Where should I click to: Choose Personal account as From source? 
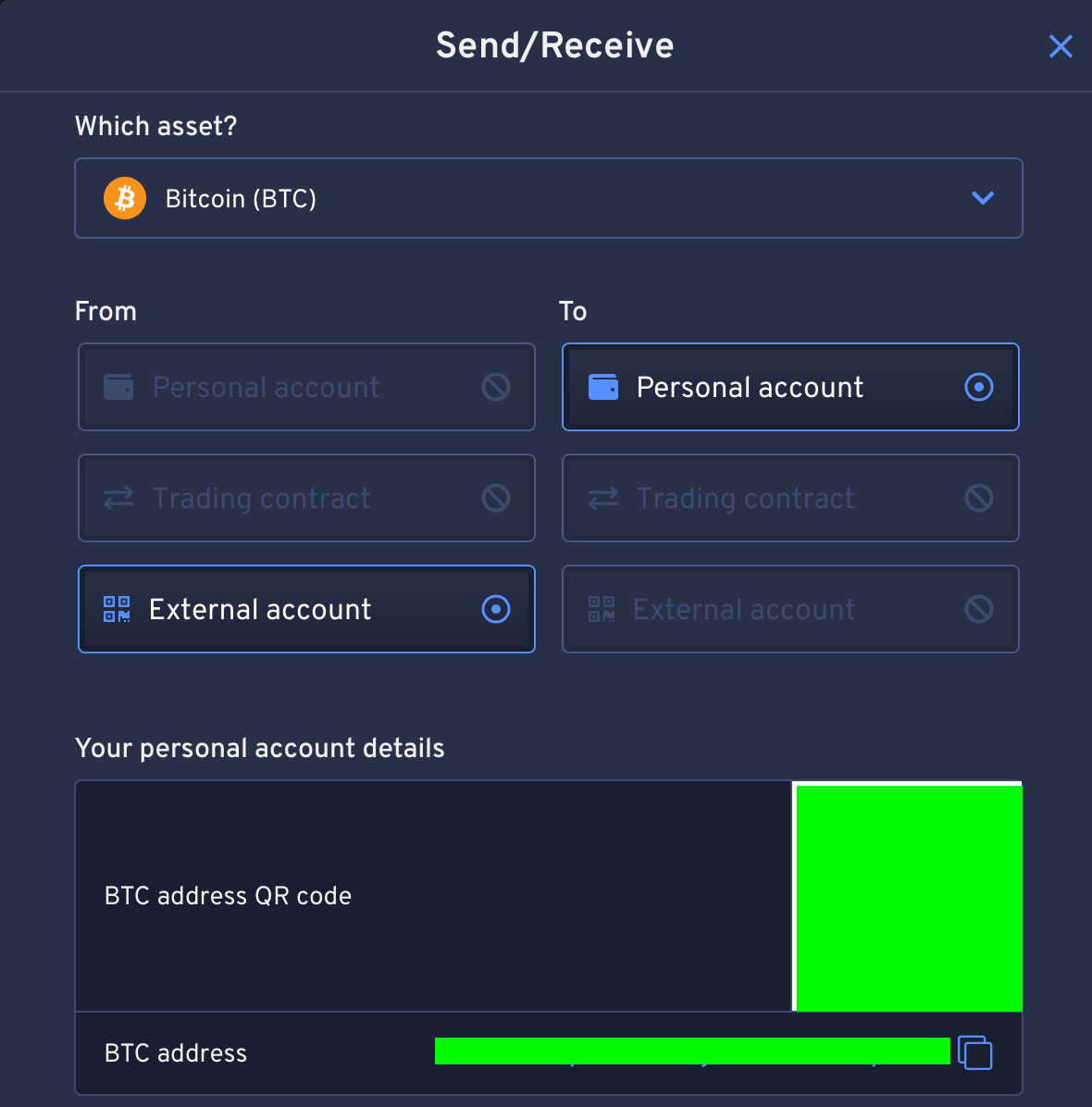306,387
